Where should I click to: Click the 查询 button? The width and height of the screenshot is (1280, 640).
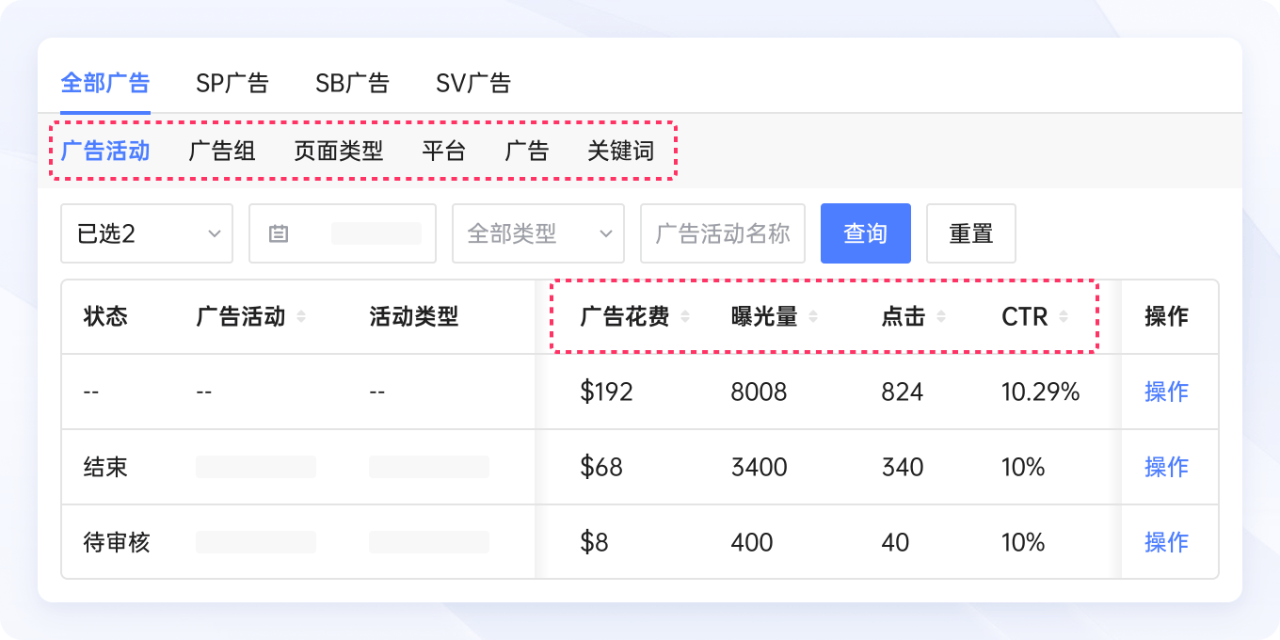pos(866,233)
